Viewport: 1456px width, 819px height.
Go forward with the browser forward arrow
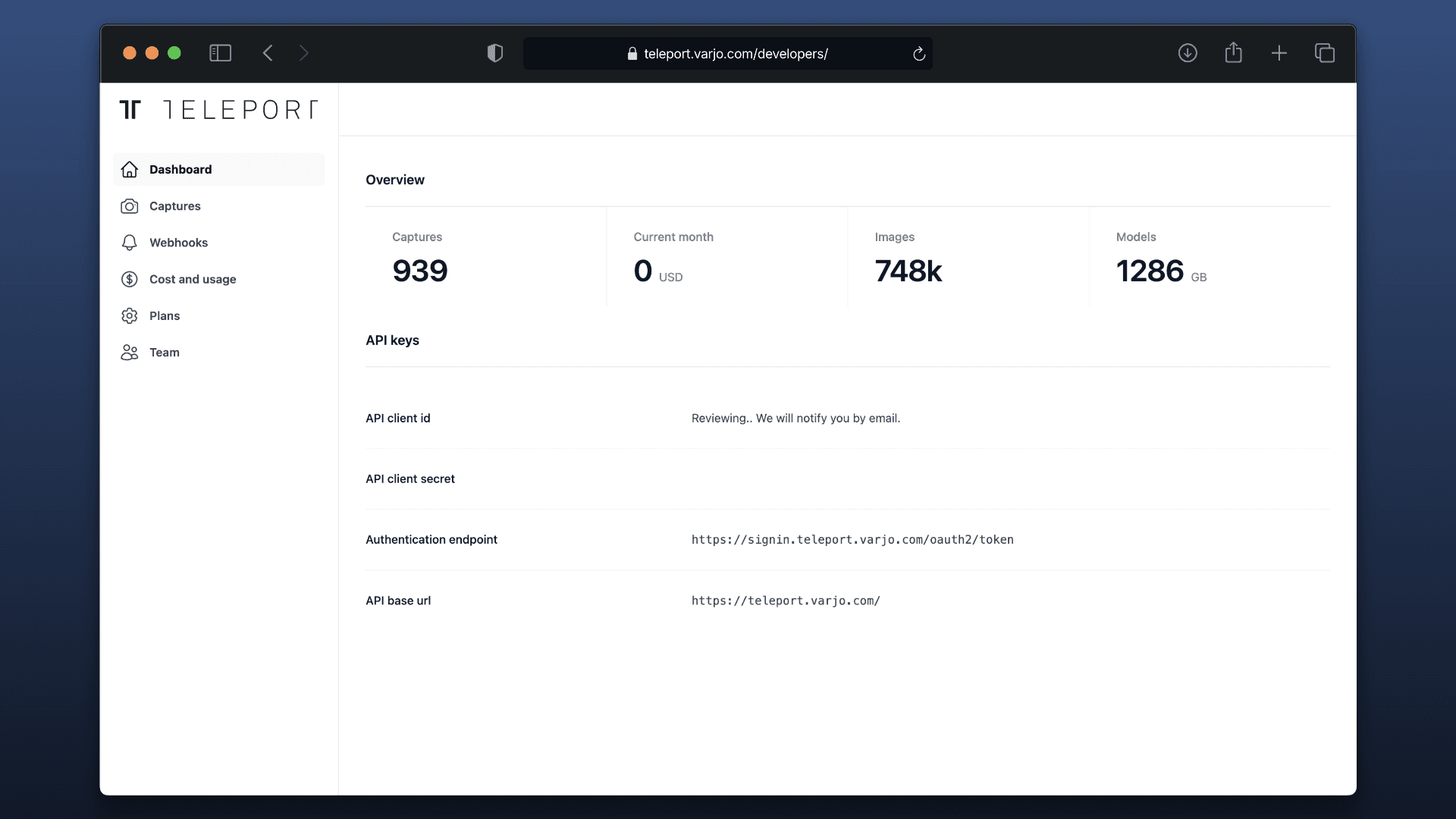click(303, 53)
